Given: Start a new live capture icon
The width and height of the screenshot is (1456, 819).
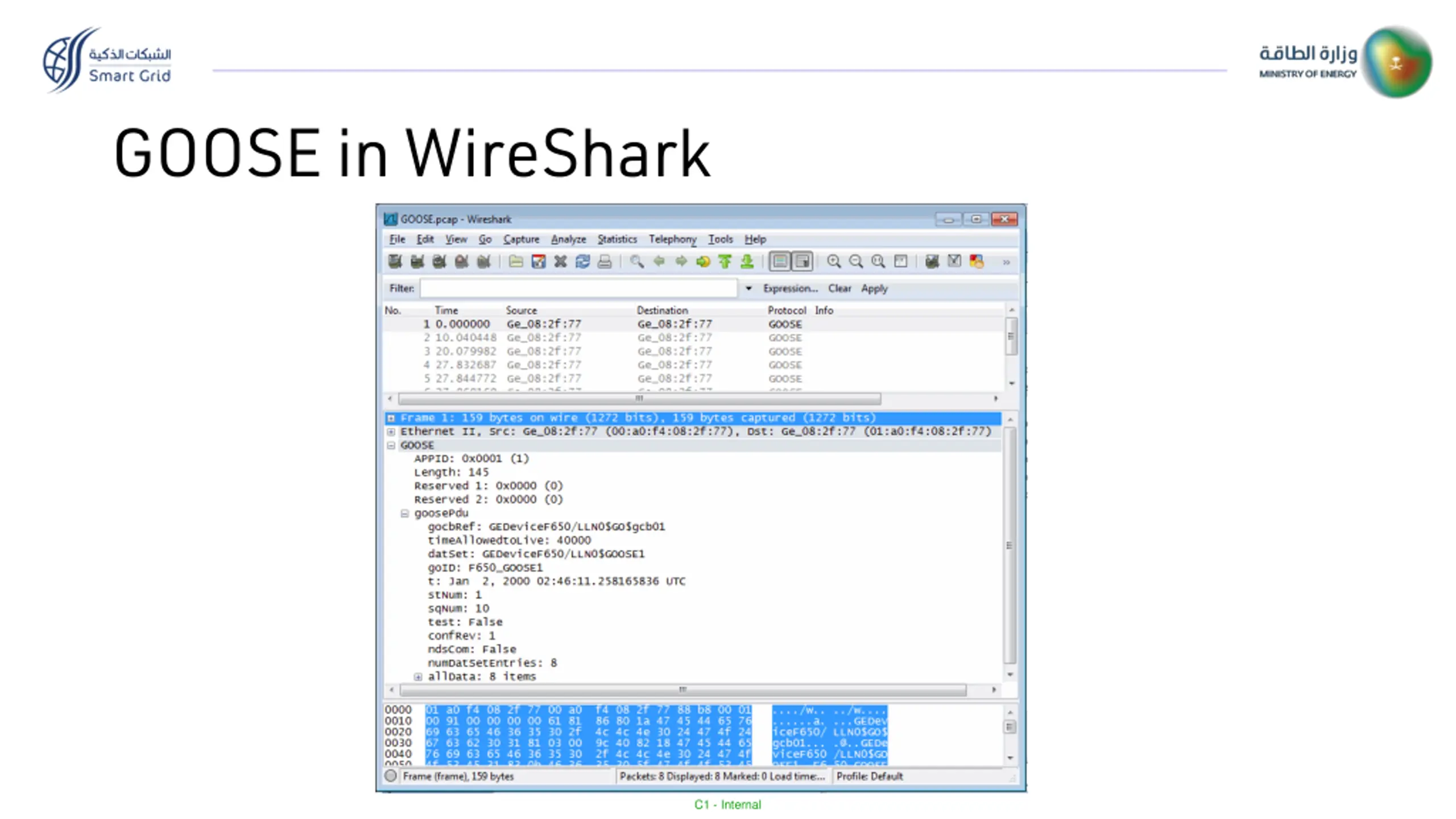Looking at the screenshot, I should click(439, 262).
